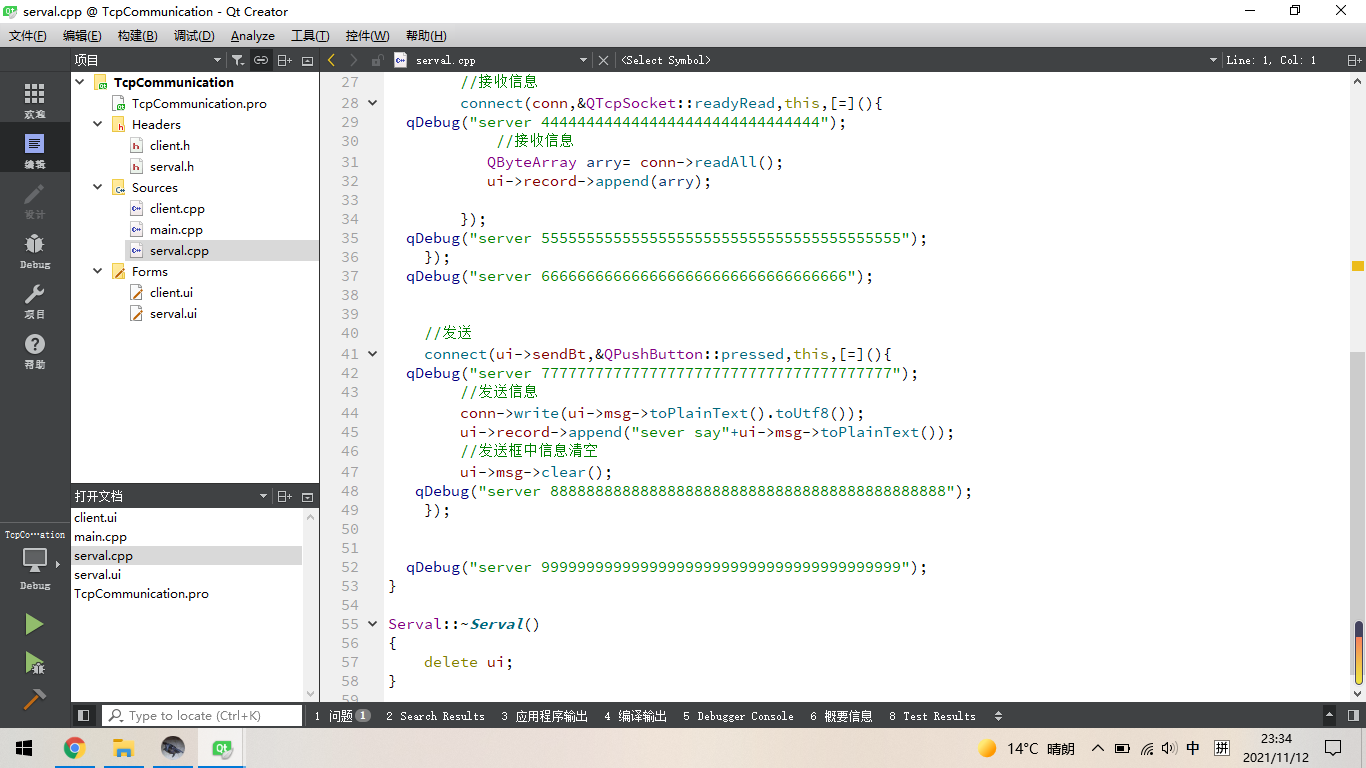The image size is (1366, 768).
Task: Show the 应用程序输出 pane
Action: [545, 716]
